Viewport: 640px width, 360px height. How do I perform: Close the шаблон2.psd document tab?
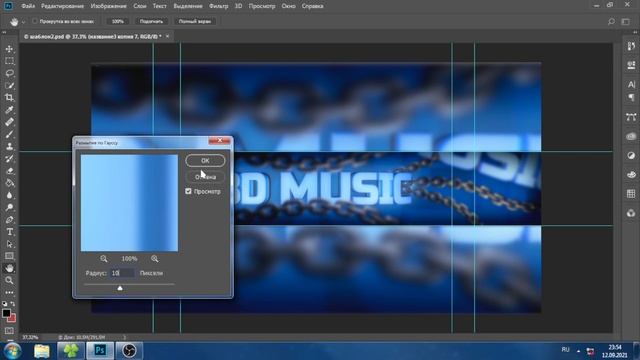pos(167,36)
